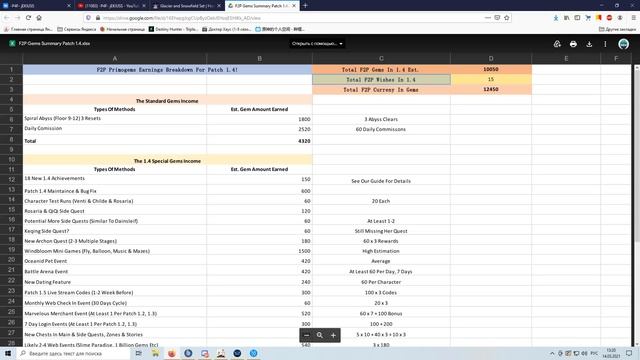This screenshot has height=360, width=640.
Task: Select column D header
Action: [x=491, y=59]
